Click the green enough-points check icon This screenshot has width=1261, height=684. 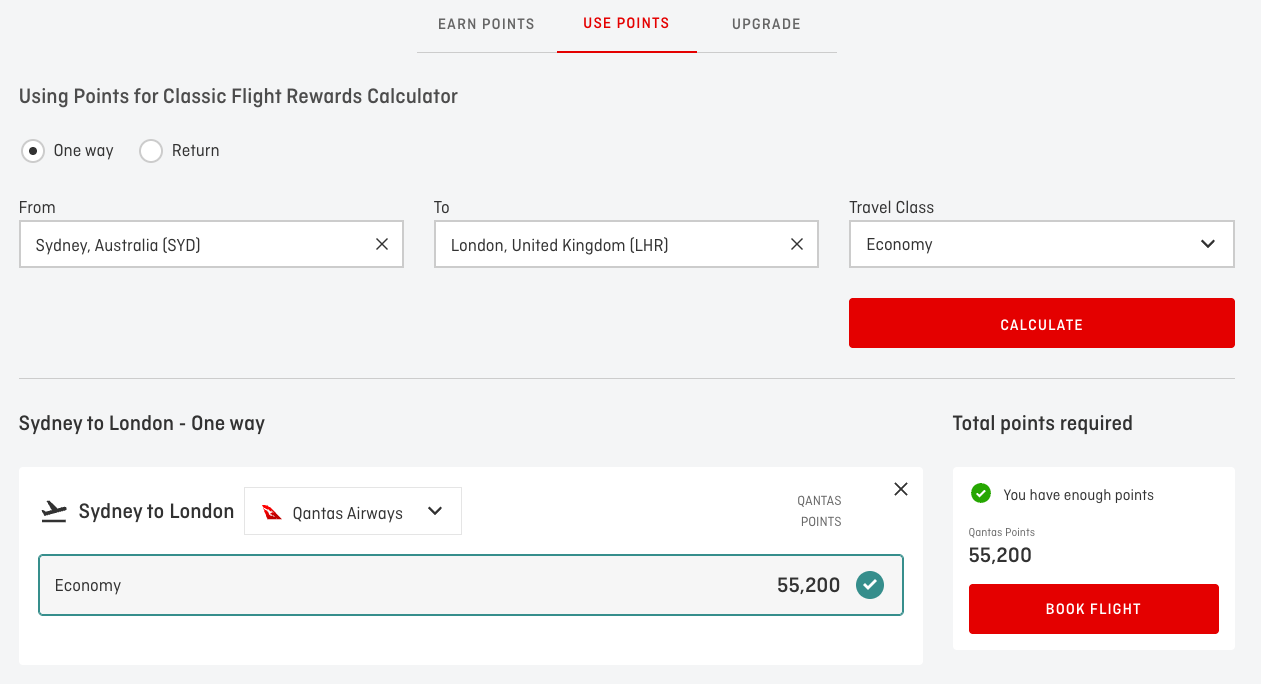tap(981, 493)
